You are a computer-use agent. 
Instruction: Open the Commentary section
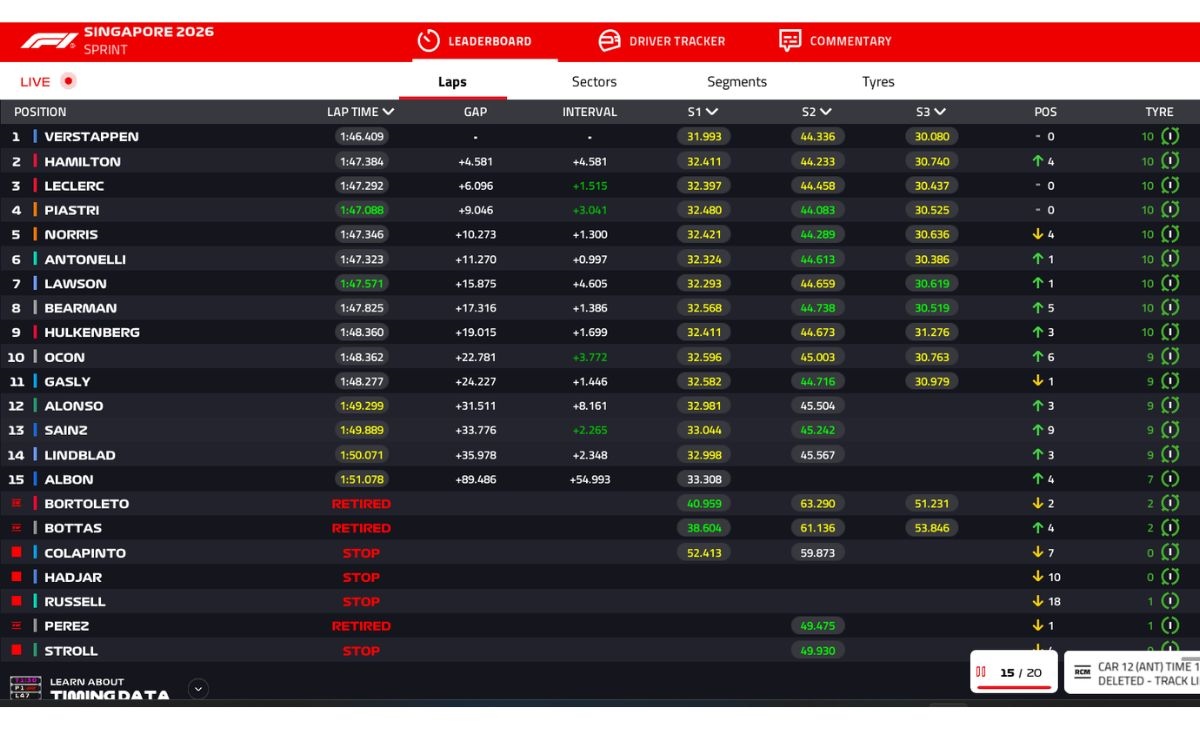point(835,41)
